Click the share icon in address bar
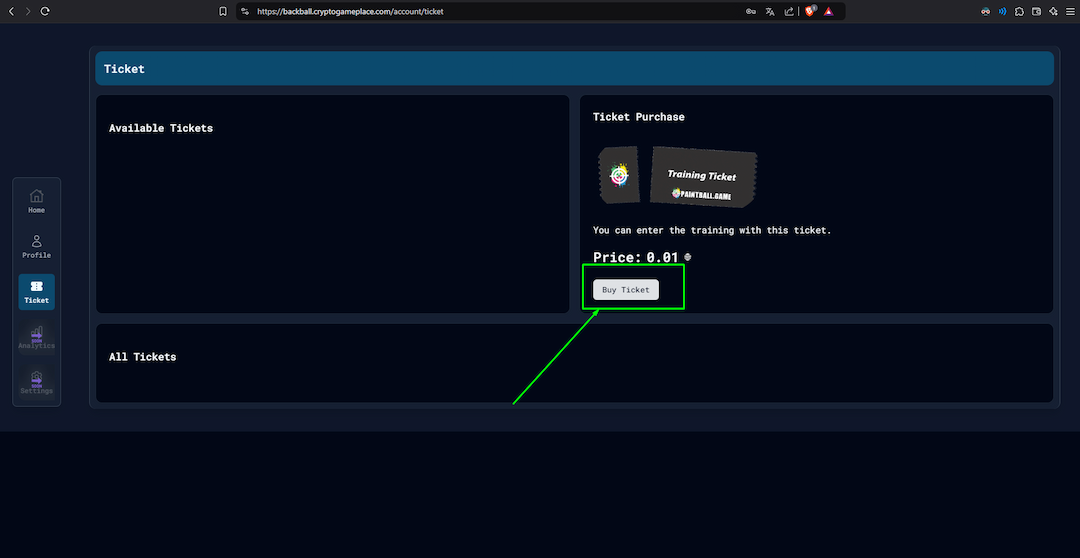 tap(789, 11)
